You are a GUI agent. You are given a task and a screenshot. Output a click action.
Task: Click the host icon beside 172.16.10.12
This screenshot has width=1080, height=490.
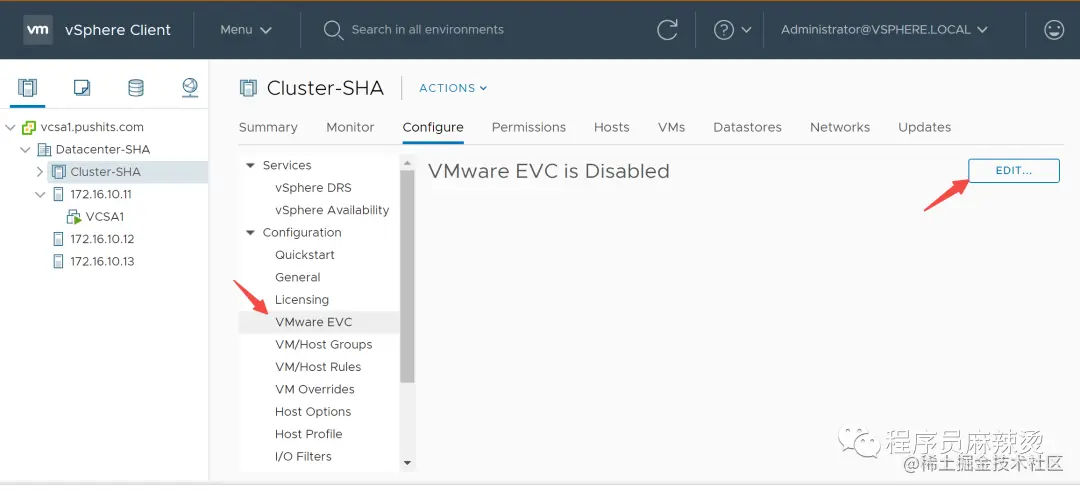[59, 239]
